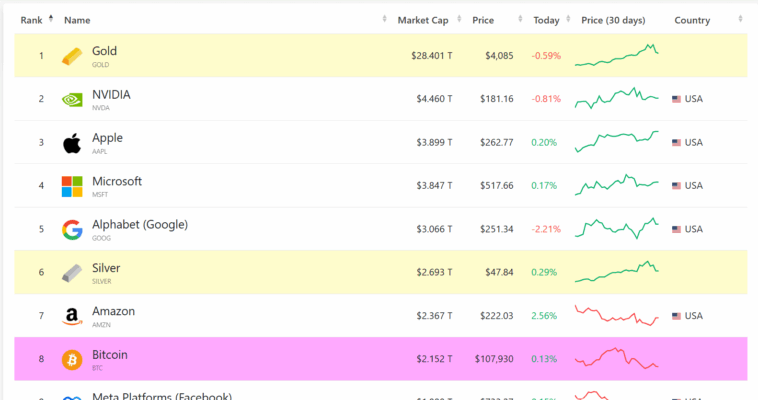Click Bitcoin's price $107,930

pos(494,359)
